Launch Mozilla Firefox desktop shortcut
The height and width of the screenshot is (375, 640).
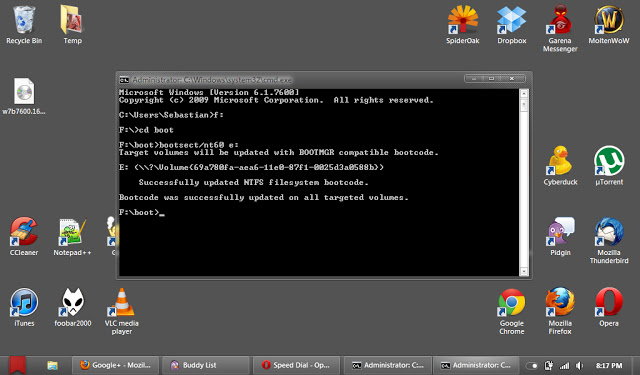560,312
